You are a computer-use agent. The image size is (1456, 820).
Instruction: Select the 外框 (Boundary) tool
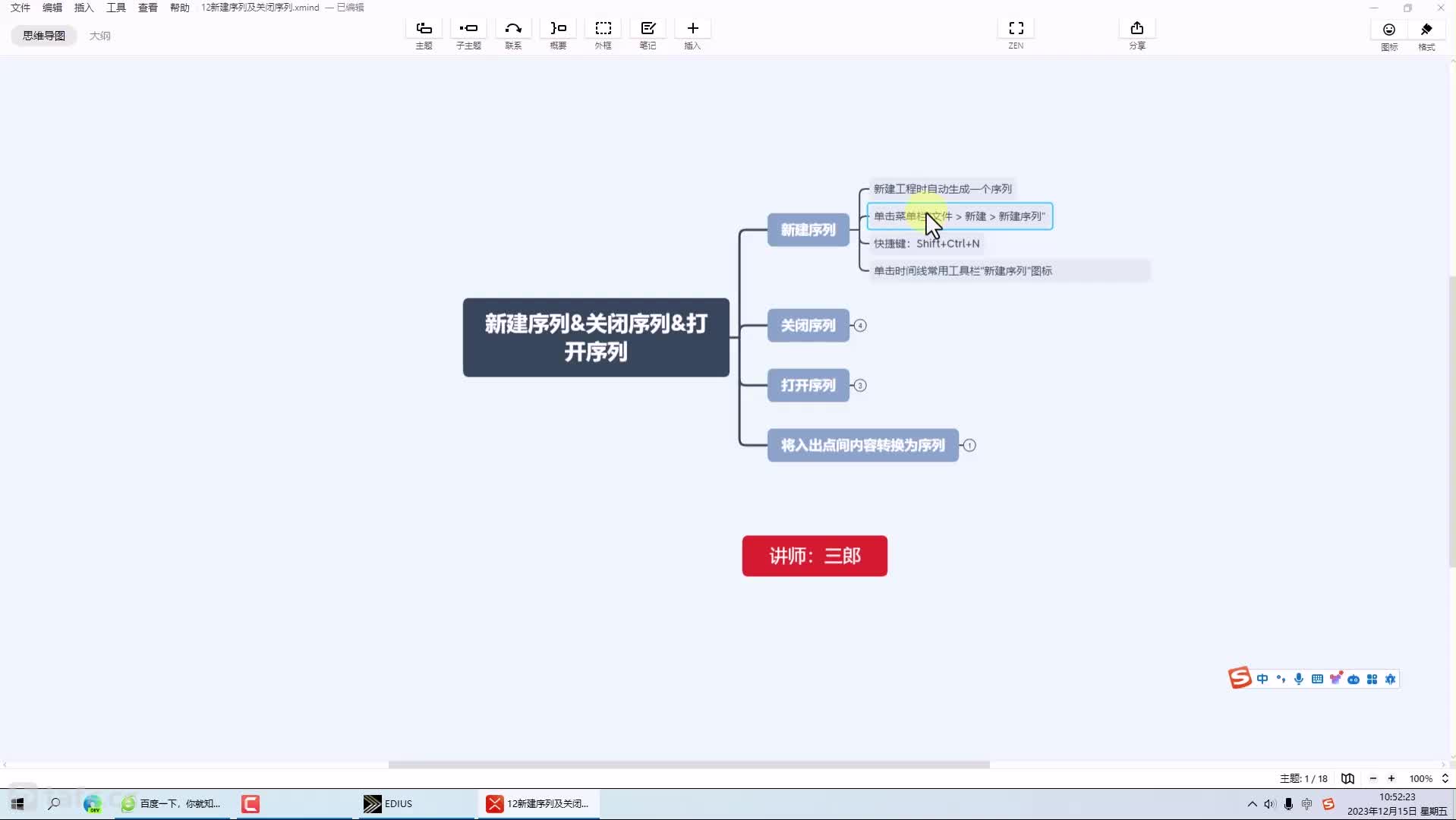tap(603, 29)
